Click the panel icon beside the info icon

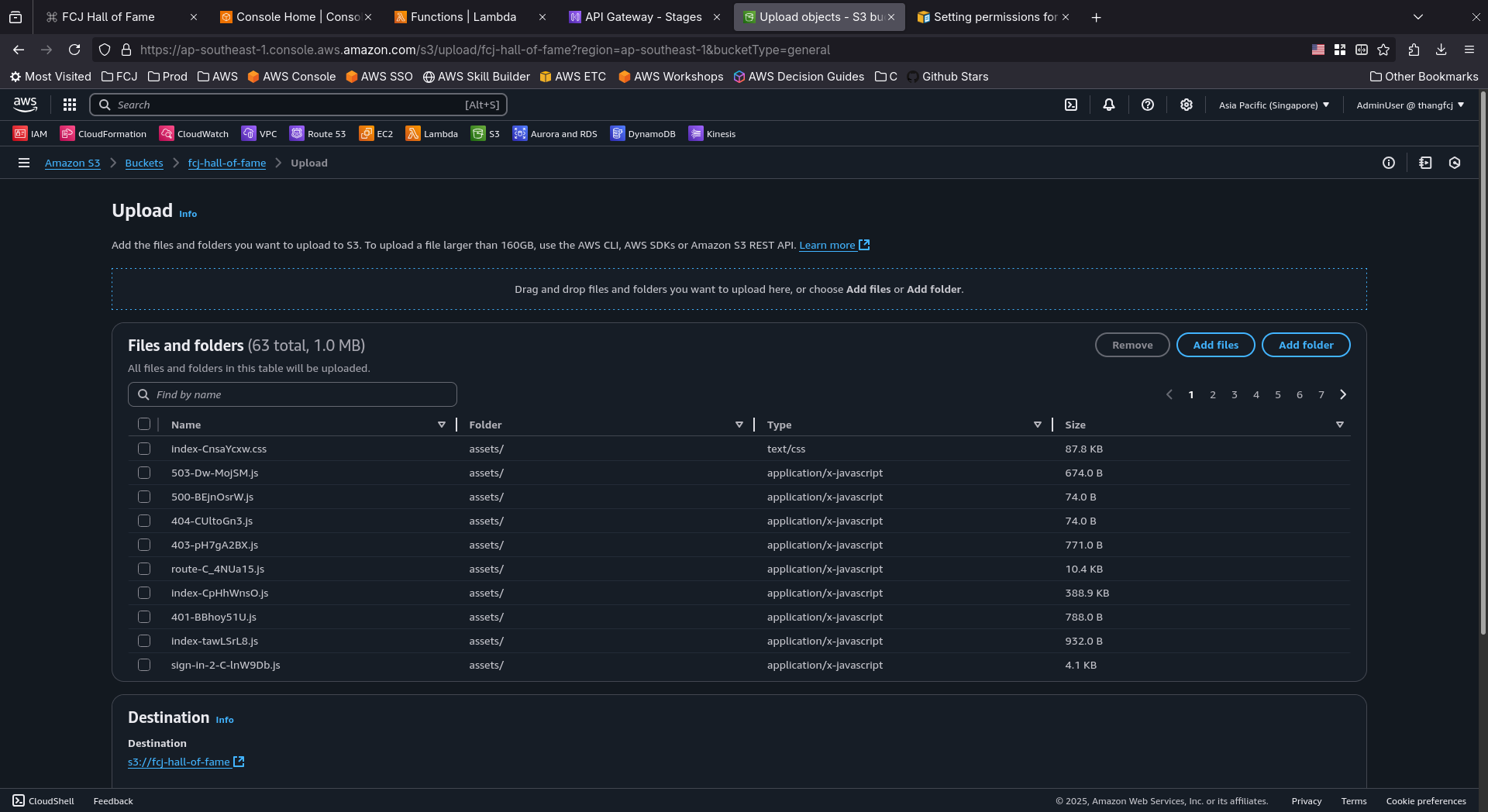1425,163
